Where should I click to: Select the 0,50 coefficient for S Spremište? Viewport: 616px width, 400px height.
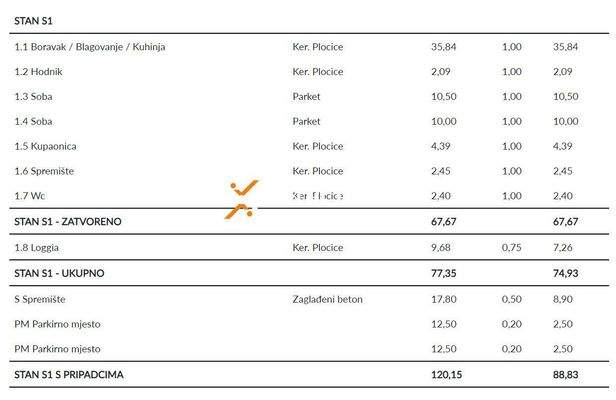pos(511,299)
